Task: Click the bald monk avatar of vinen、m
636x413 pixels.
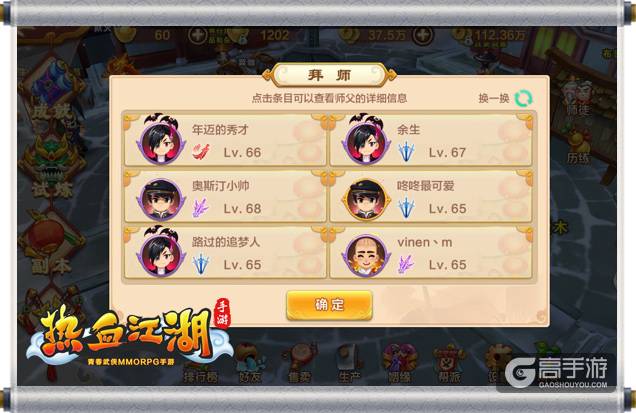Action: (366, 256)
